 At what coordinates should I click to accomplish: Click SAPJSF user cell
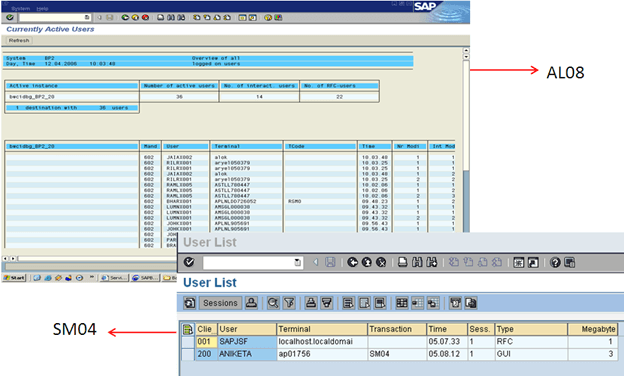247,342
